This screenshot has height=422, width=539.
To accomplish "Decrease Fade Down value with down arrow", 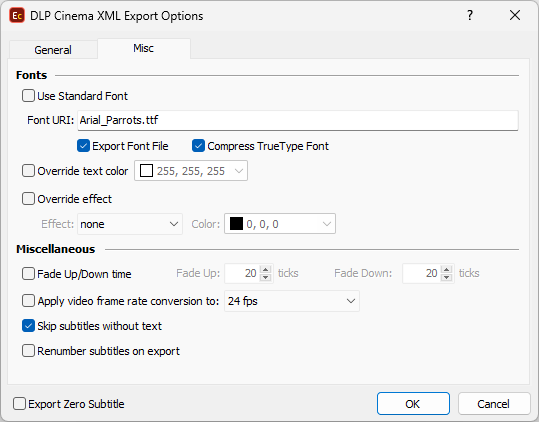I will 447,278.
